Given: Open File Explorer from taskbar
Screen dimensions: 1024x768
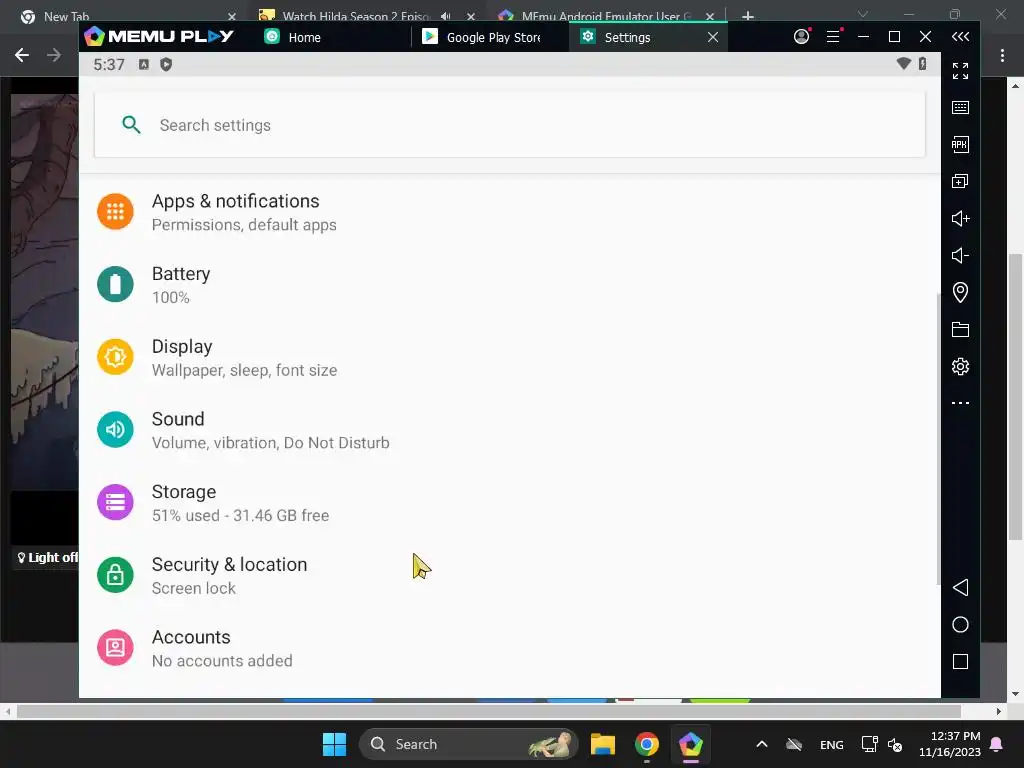Looking at the screenshot, I should pyautogui.click(x=603, y=744).
